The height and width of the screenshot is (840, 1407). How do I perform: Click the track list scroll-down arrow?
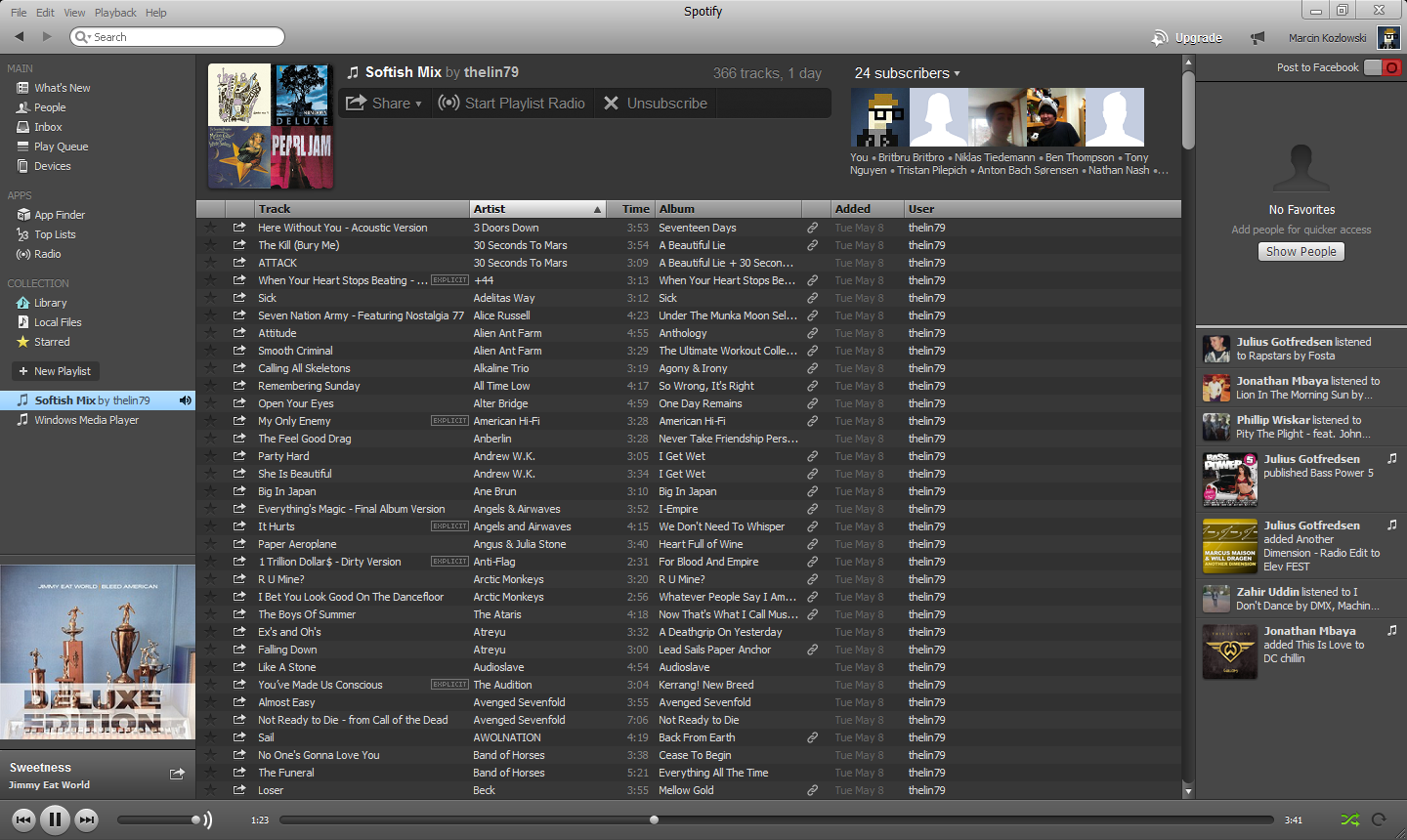coord(1188,791)
